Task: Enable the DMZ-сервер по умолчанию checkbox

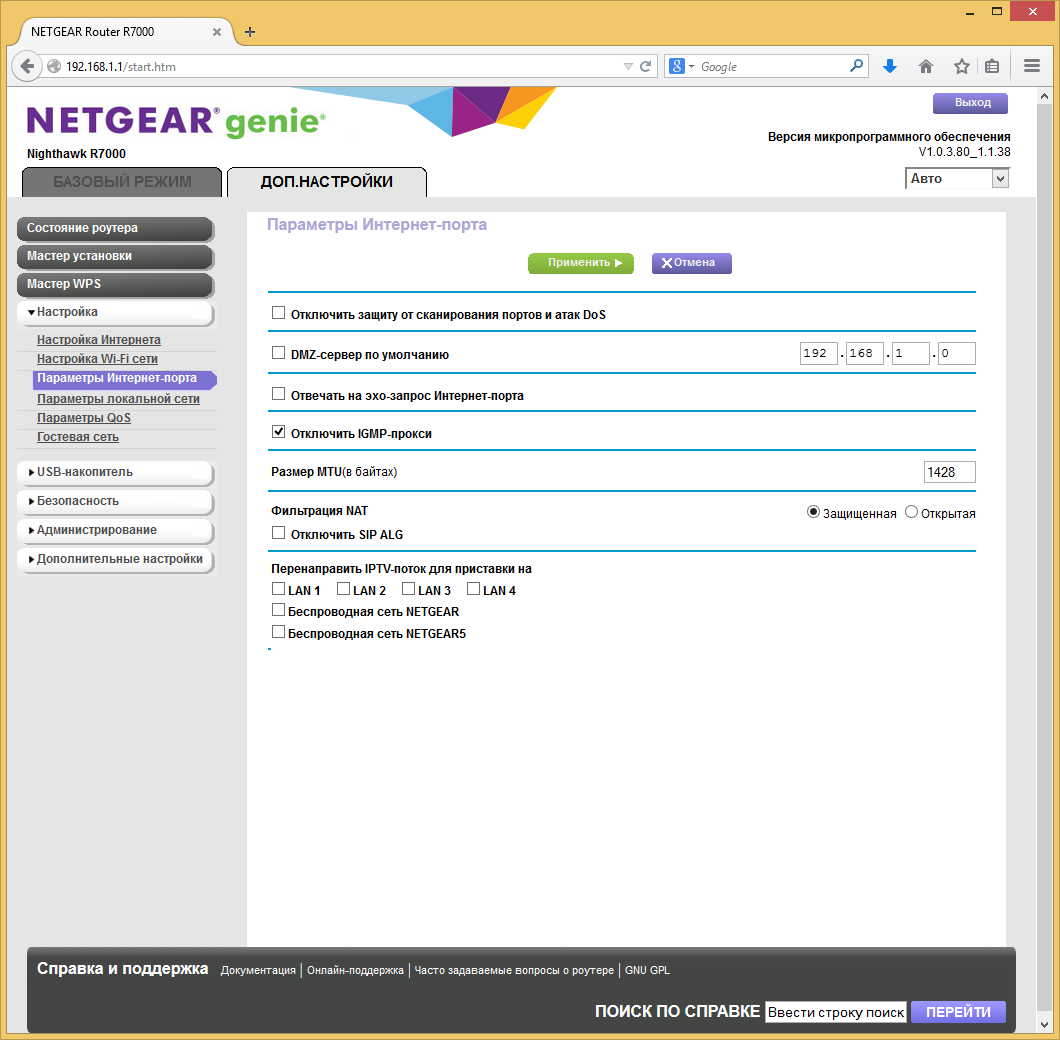Action: click(x=278, y=352)
